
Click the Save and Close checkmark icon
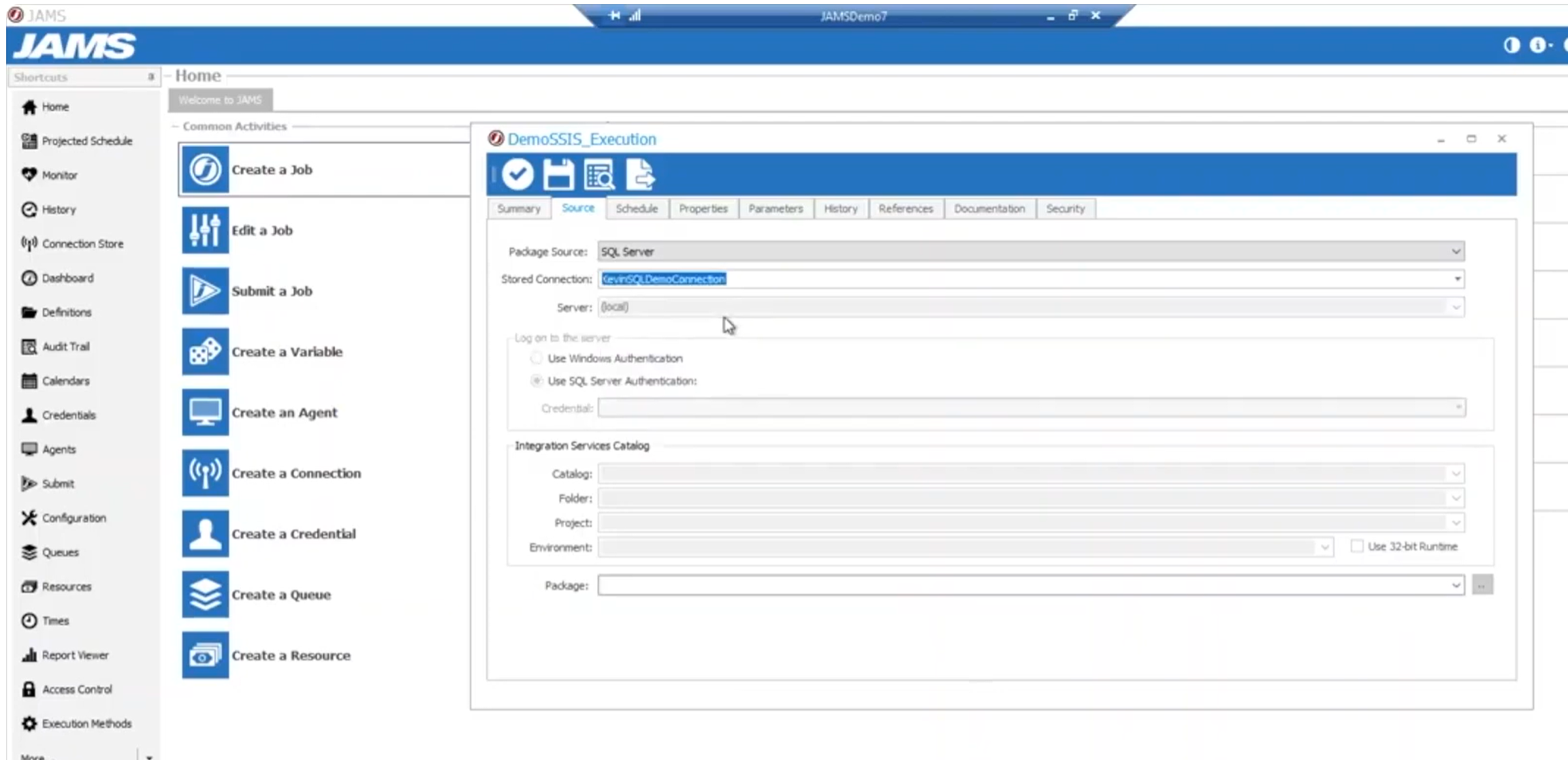(517, 174)
